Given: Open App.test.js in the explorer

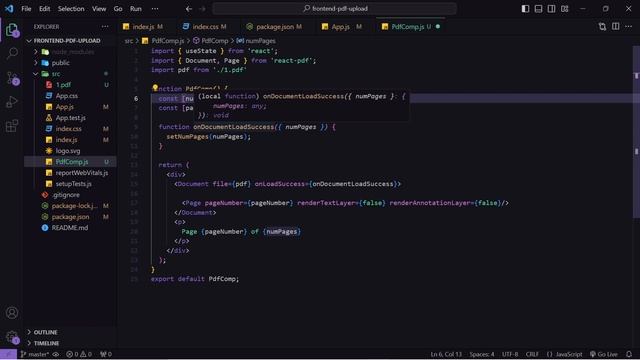Looking at the screenshot, I should (x=70, y=118).
